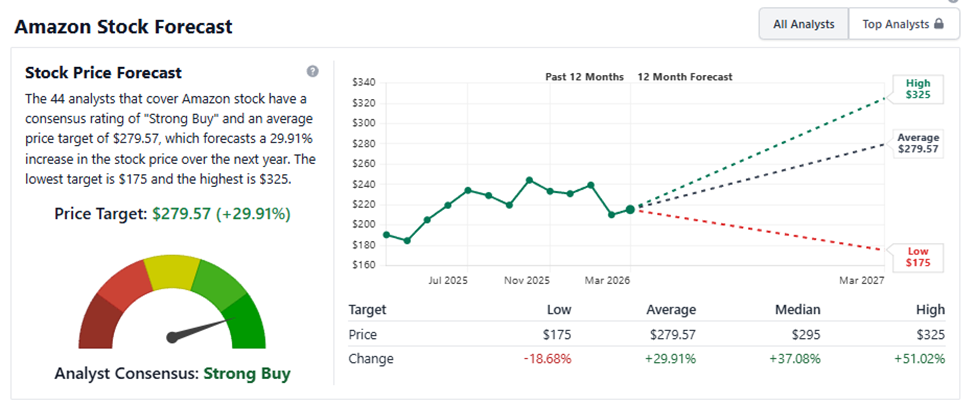Select the All Analysts tab

[x=803, y=24]
